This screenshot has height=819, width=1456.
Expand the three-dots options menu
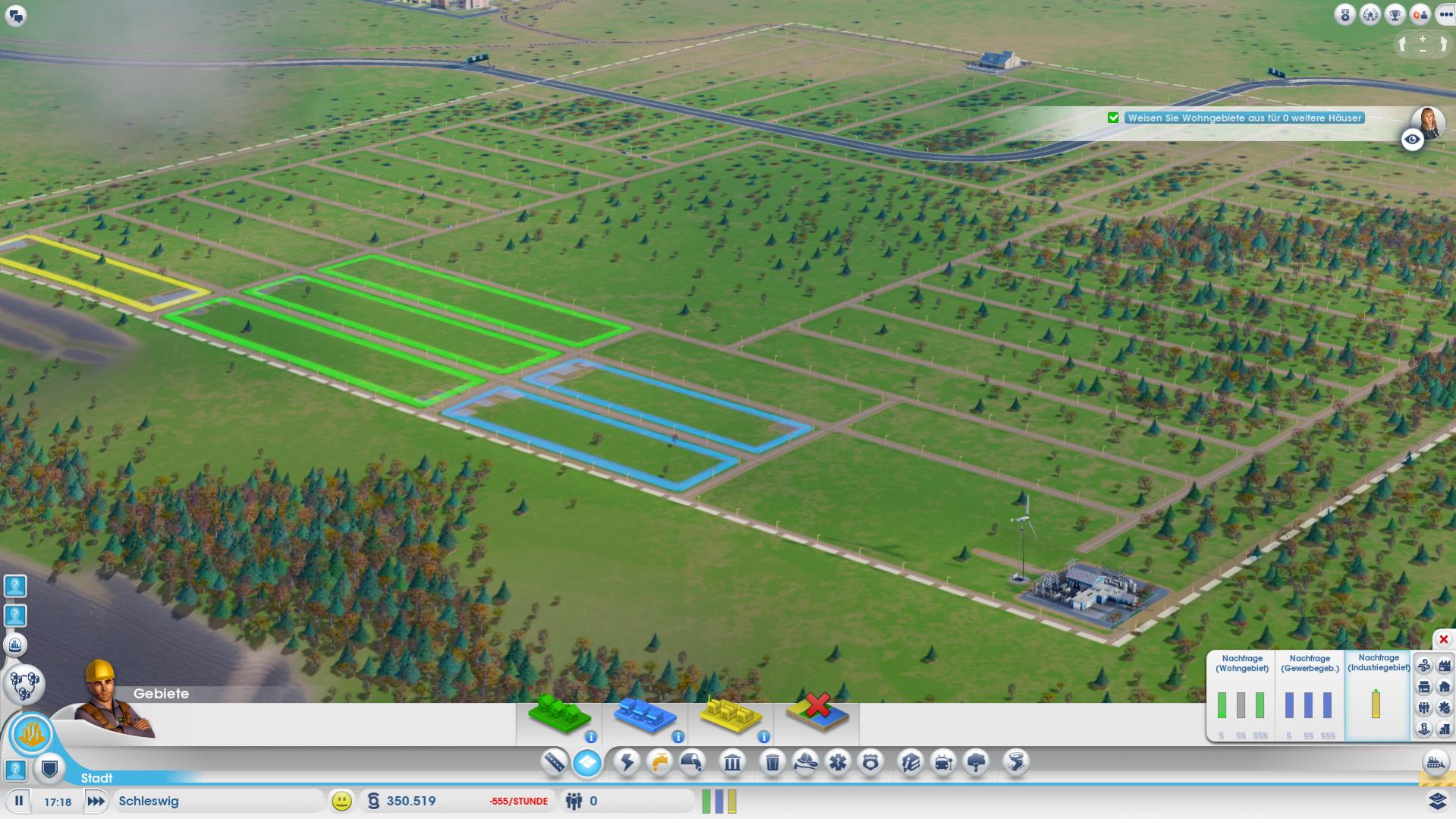[1445, 14]
